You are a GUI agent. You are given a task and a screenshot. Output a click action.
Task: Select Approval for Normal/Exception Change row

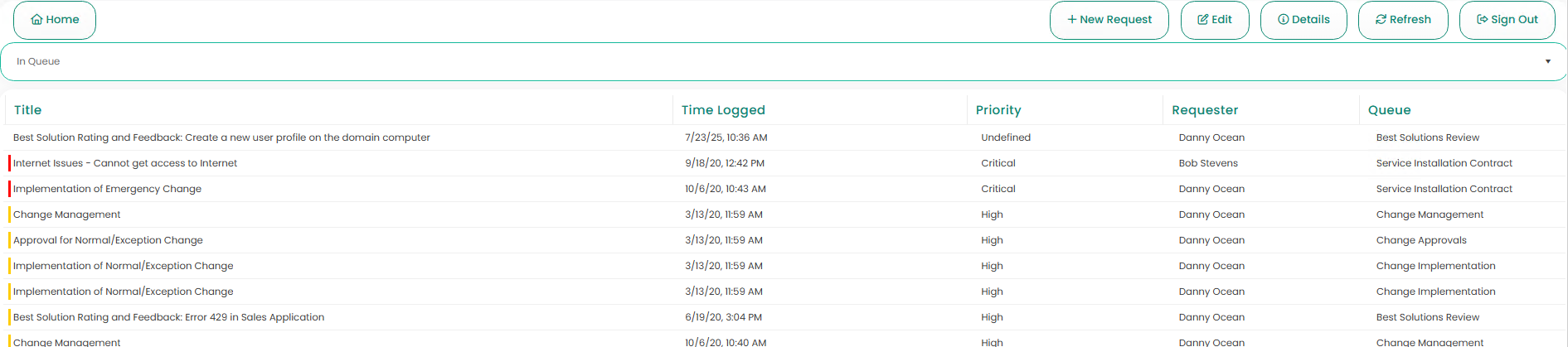coord(108,240)
